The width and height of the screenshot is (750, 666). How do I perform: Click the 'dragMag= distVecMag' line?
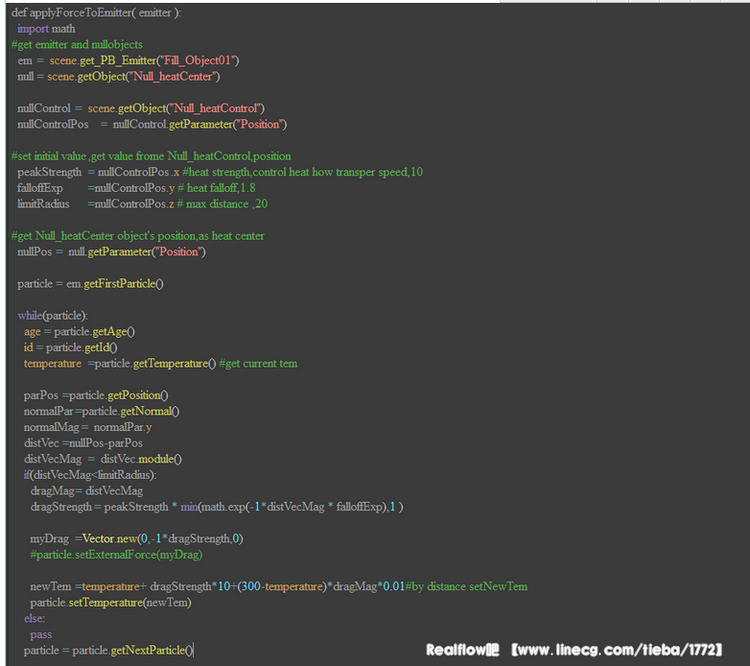[x=87, y=491]
